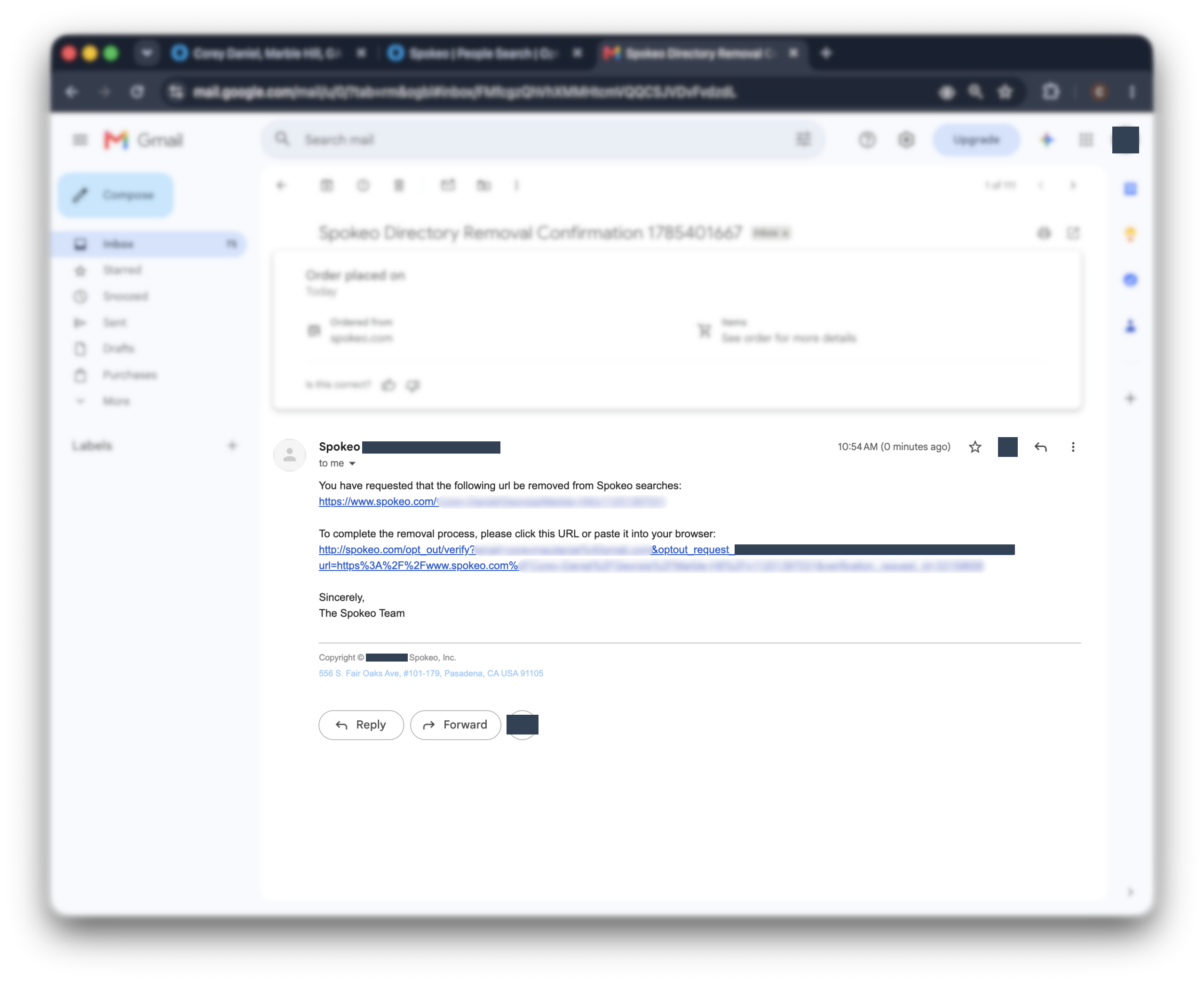
Task: Open the Pasadena address link in footer
Action: pyautogui.click(x=431, y=673)
